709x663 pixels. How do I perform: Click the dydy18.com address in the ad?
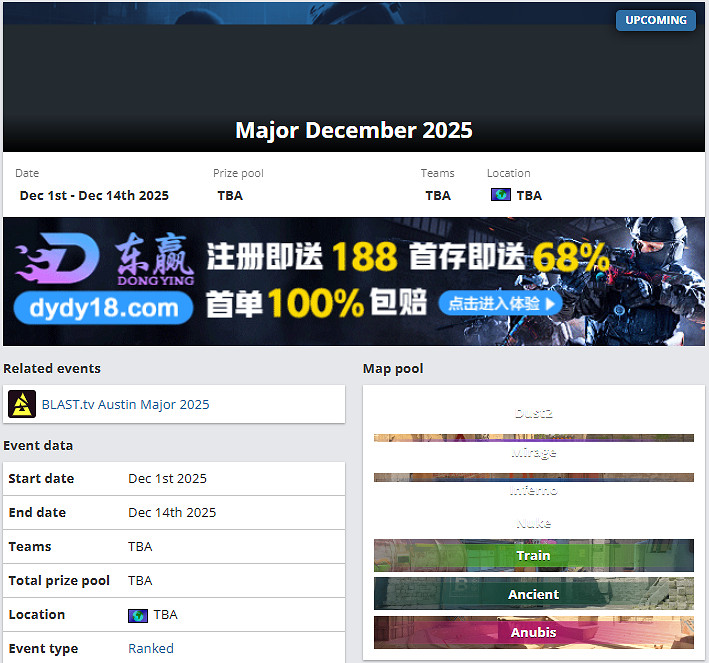coord(104,307)
